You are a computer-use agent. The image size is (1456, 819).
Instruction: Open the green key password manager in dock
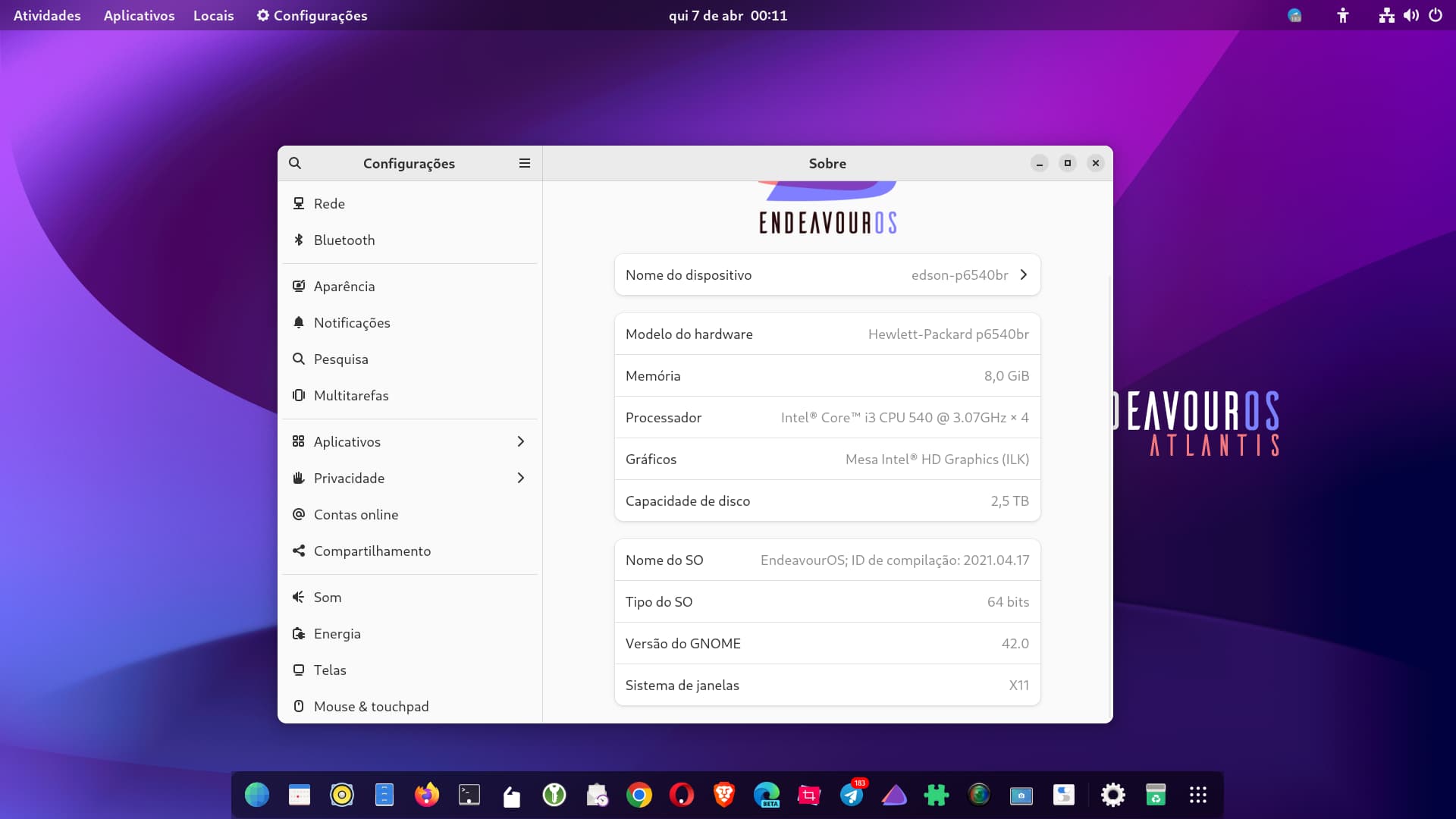point(554,795)
